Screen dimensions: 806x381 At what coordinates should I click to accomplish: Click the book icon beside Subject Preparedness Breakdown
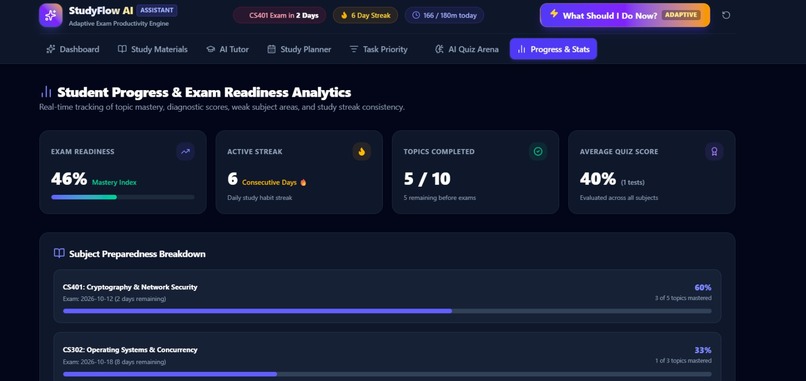pyautogui.click(x=59, y=253)
